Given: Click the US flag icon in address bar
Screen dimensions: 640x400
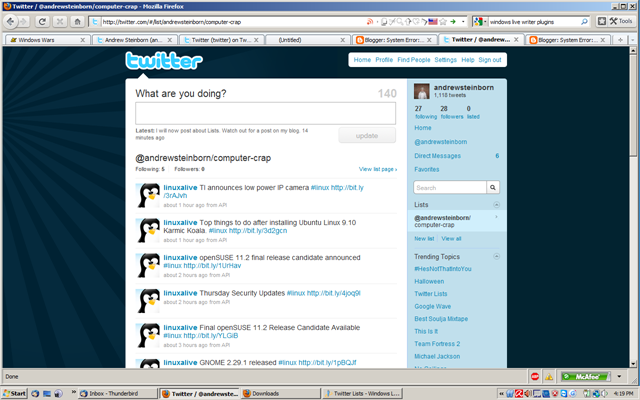Looking at the screenshot, I should click(433, 22).
